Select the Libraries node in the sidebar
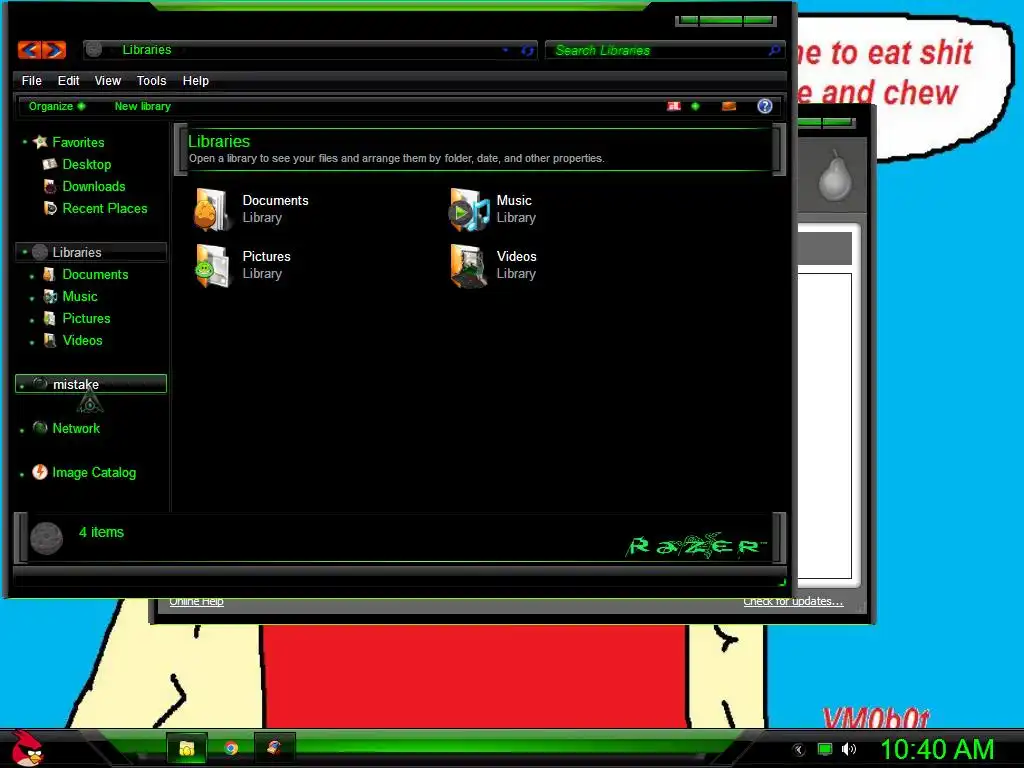The image size is (1024, 768). tap(90, 252)
